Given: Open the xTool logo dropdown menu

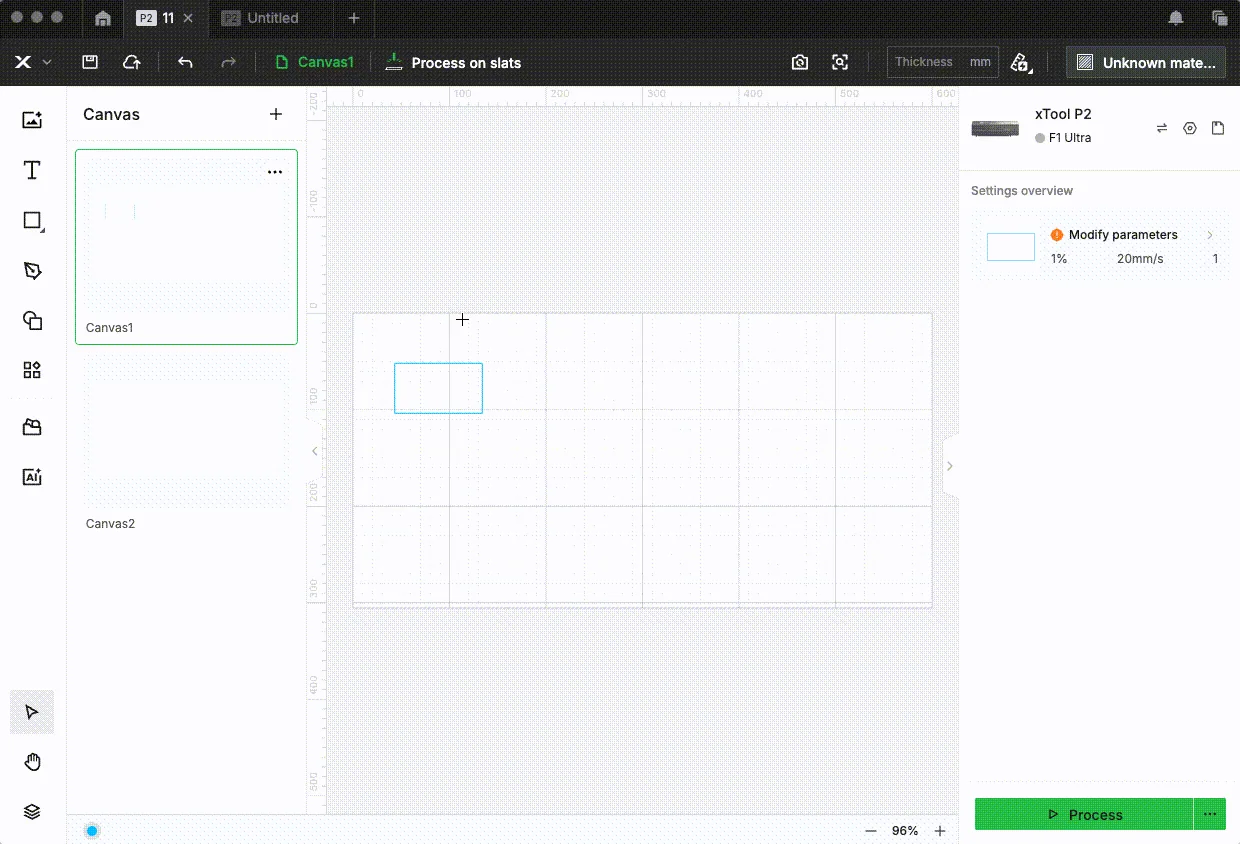Looking at the screenshot, I should [x=32, y=62].
